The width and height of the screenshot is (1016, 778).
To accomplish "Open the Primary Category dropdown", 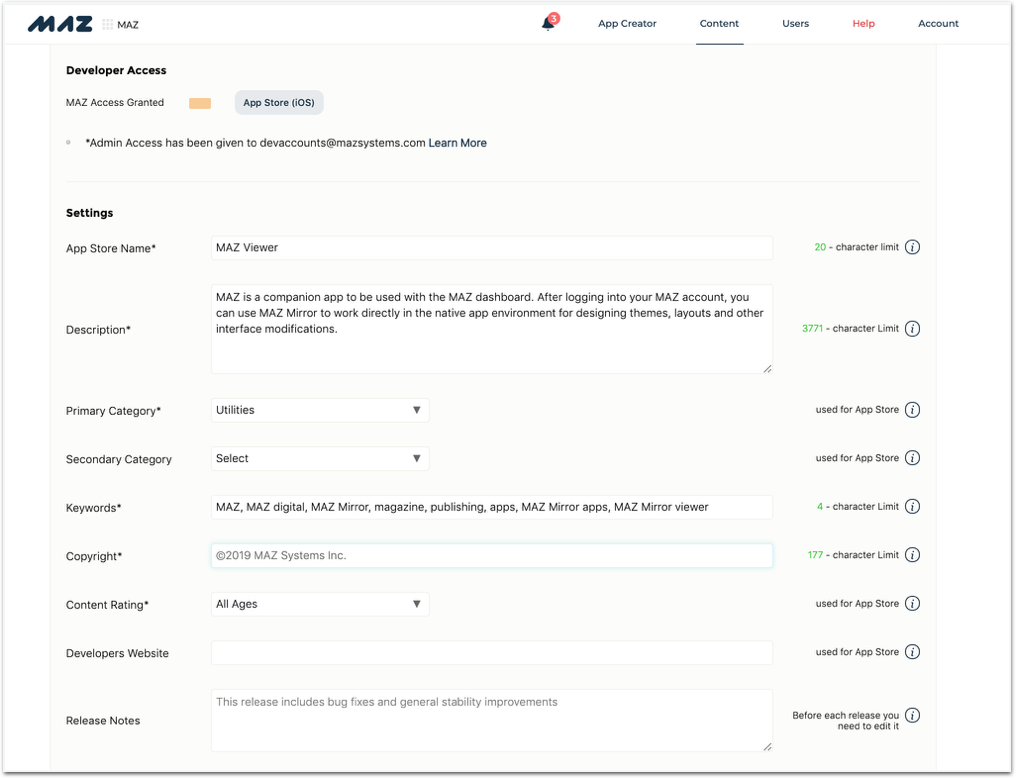I will (320, 410).
